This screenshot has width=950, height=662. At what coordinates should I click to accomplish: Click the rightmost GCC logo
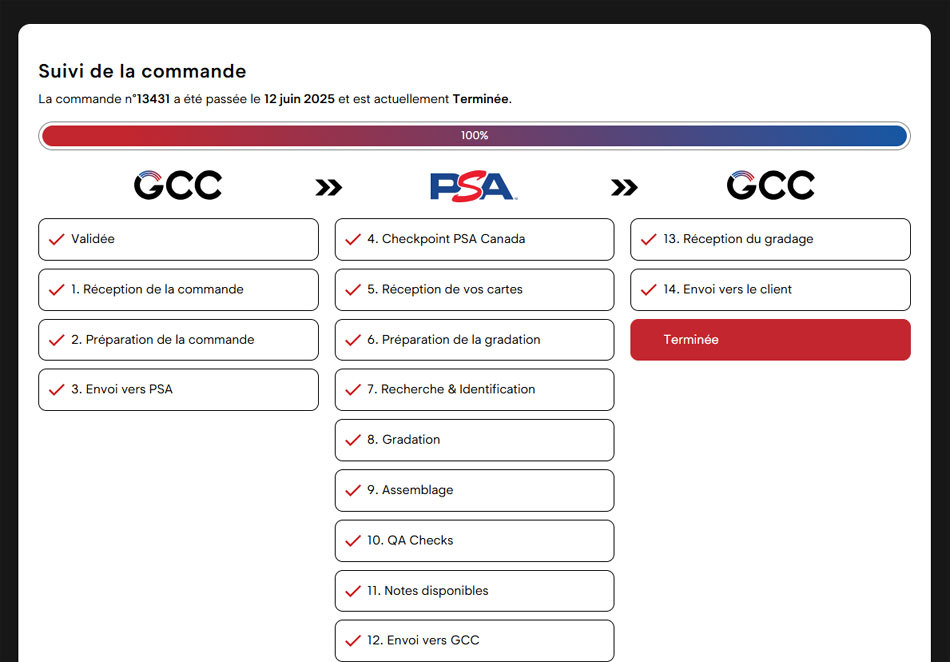tap(770, 185)
